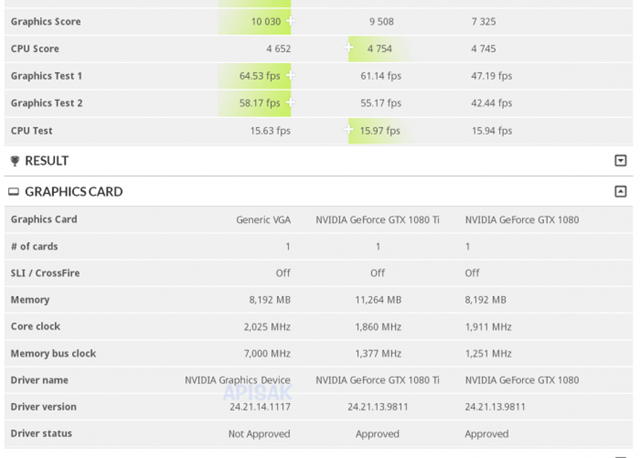Click the plus marker beside 4 754

coord(351,48)
